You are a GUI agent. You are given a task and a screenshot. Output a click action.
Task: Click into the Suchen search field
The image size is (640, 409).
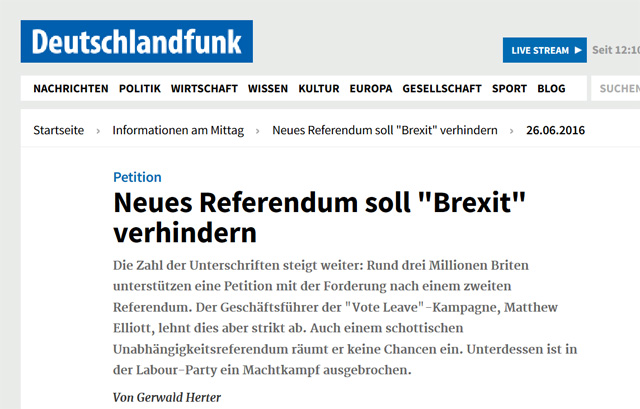[x=615, y=89]
